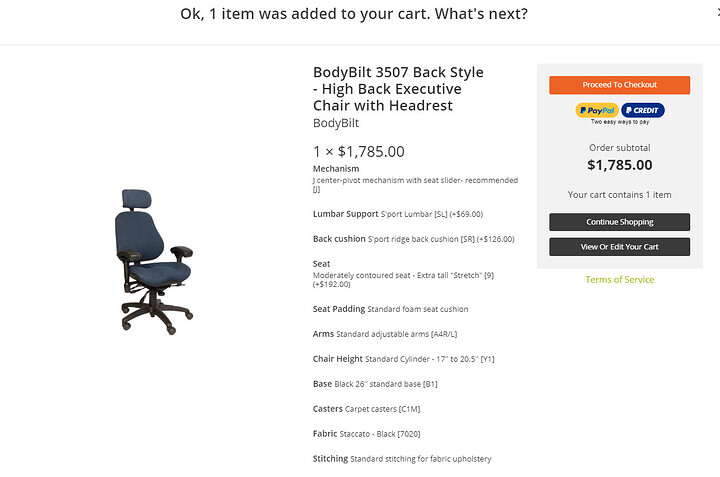Select the Seat Padding option line
The image size is (720, 477).
[390, 309]
